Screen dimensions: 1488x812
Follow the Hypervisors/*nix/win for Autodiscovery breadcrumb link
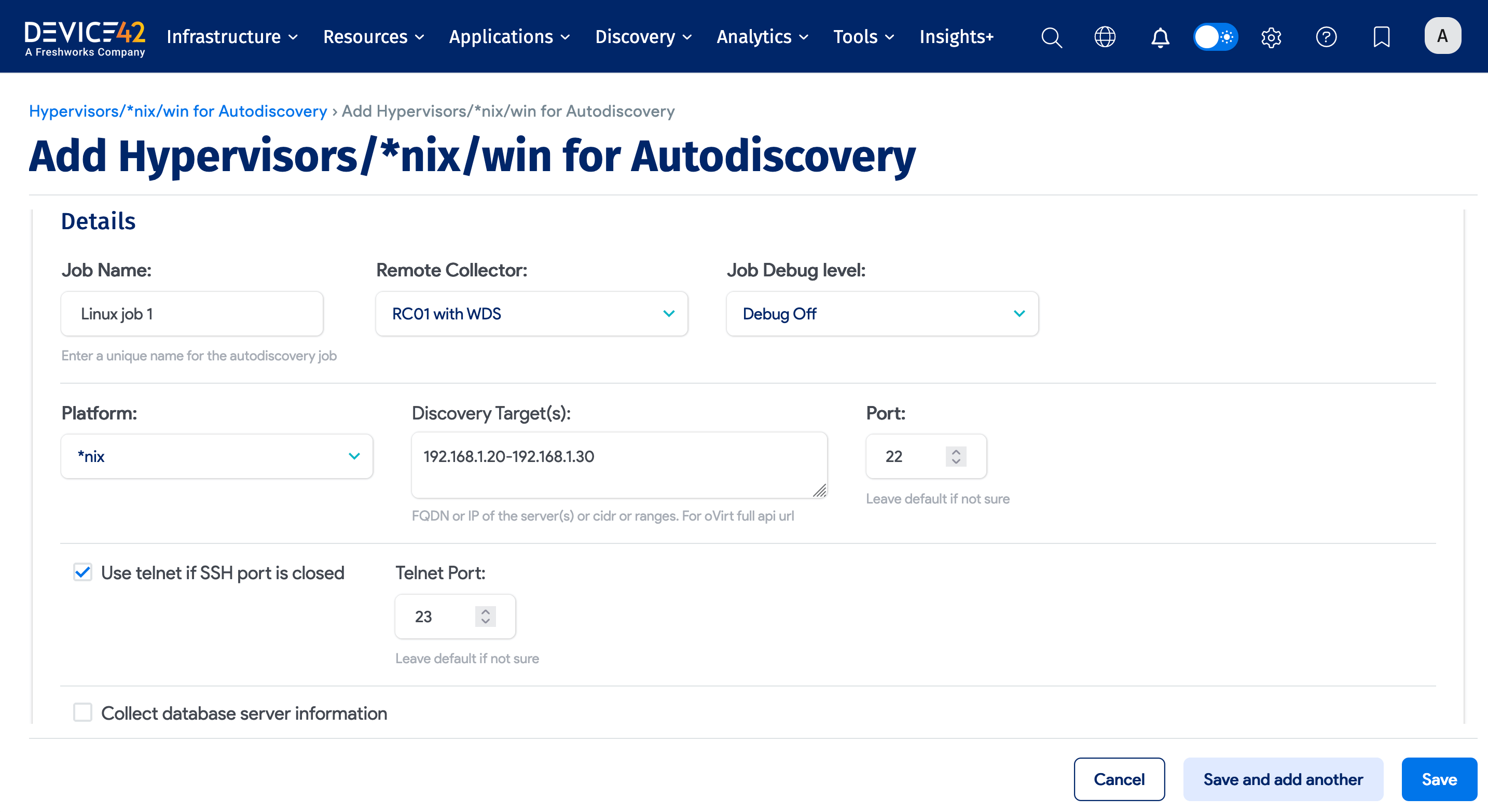point(178,111)
